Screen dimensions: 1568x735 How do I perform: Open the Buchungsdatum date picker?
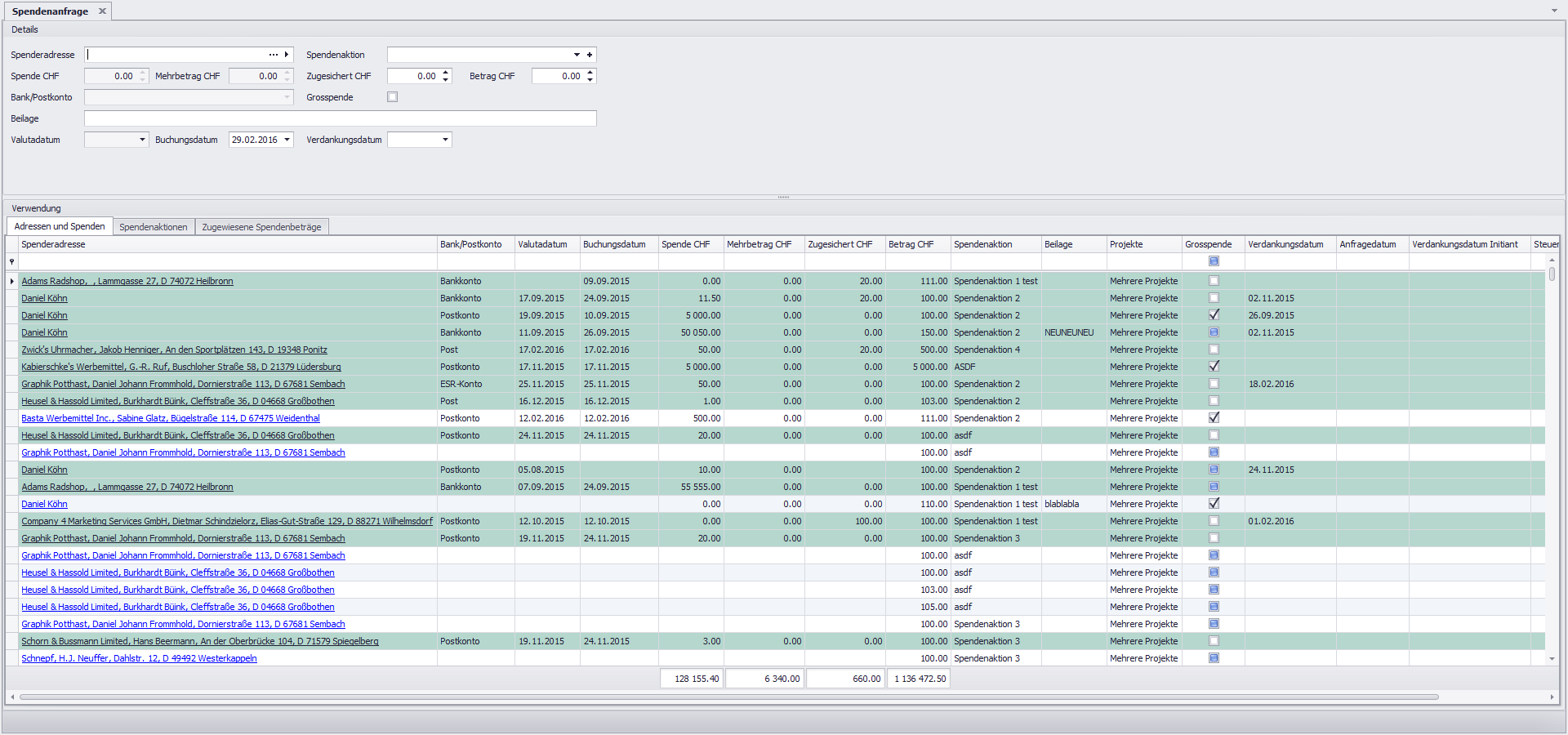coord(287,140)
